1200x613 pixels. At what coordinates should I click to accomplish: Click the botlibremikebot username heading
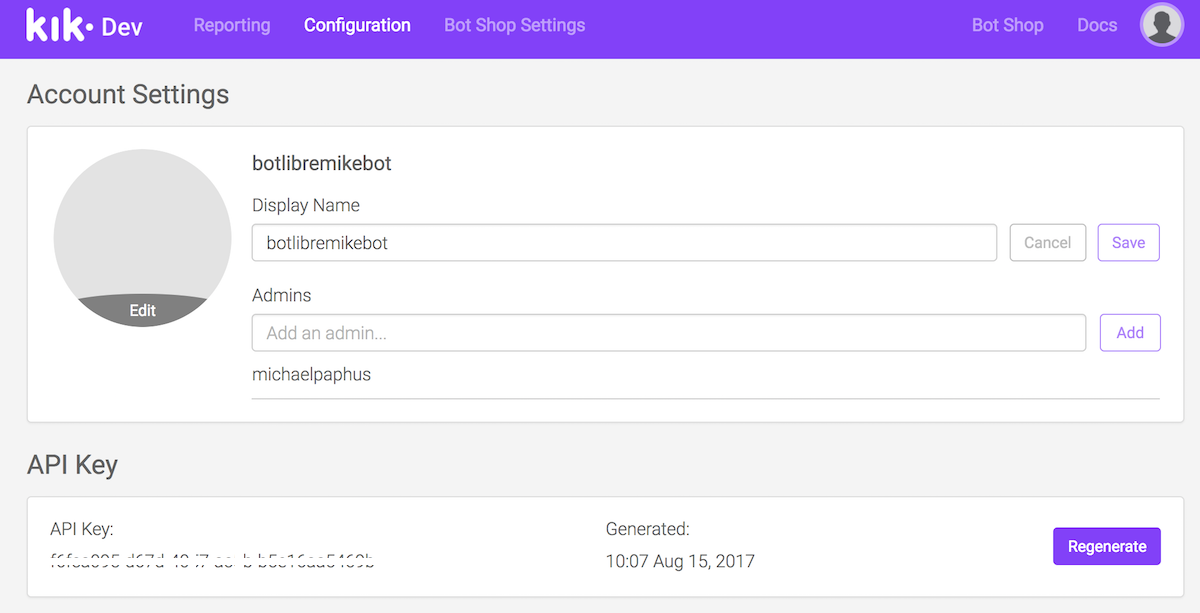(321, 164)
